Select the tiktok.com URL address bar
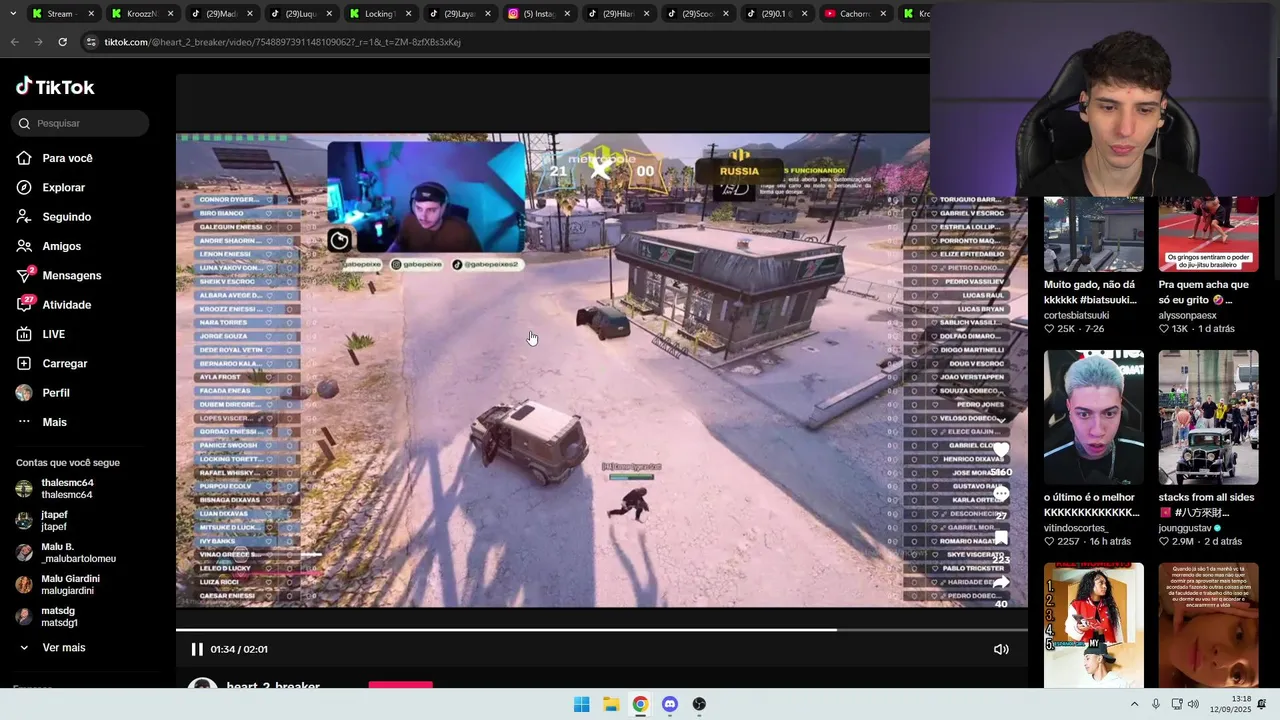 (x=500, y=42)
